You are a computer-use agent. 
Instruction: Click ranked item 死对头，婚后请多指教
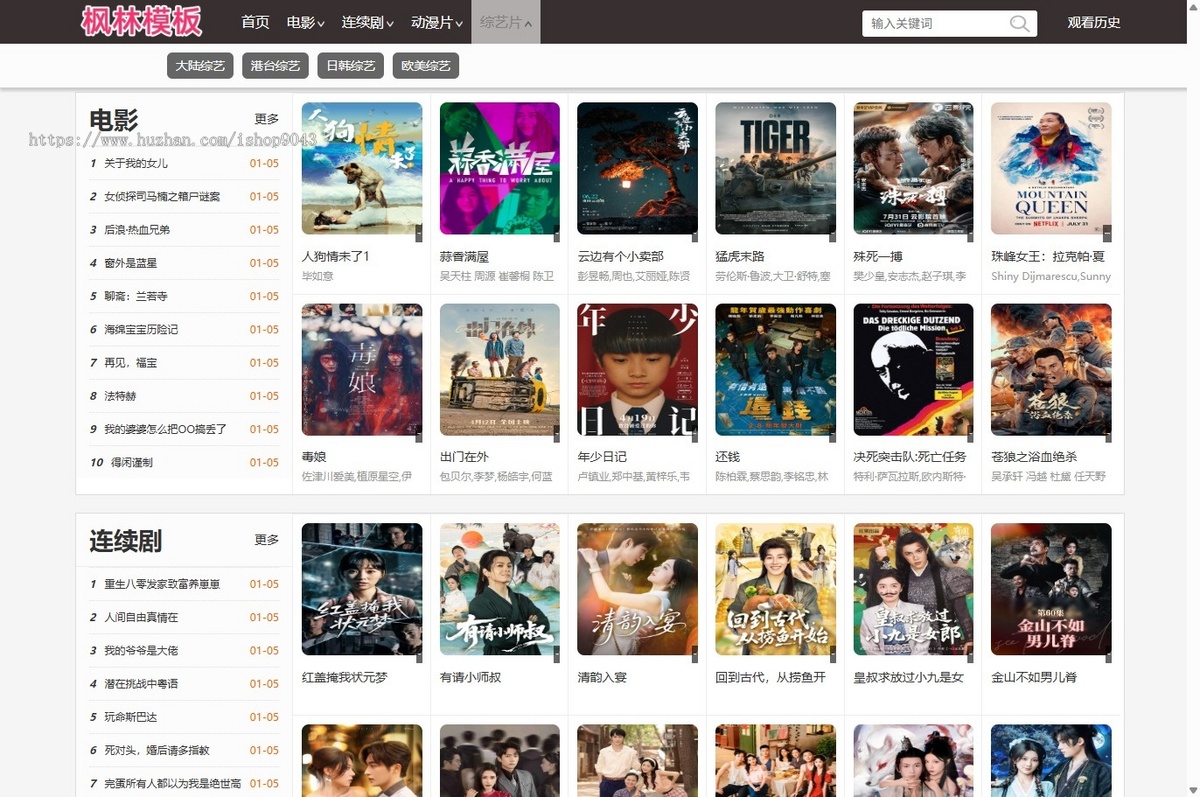click(157, 750)
